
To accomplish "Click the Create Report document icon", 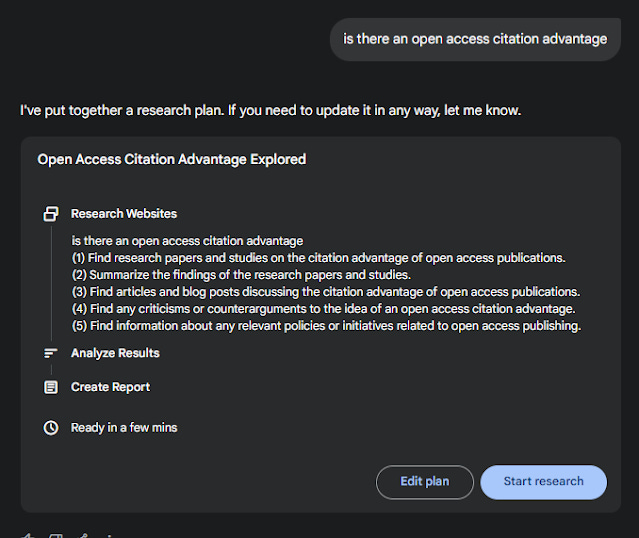I will point(51,387).
